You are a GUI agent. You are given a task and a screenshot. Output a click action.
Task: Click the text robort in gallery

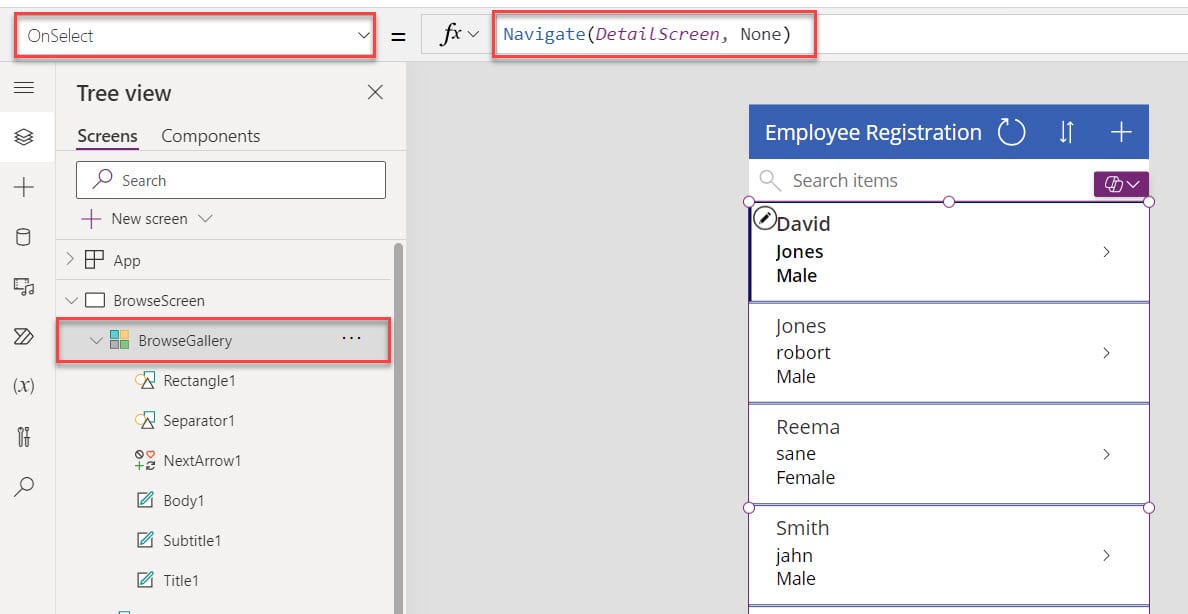point(803,352)
